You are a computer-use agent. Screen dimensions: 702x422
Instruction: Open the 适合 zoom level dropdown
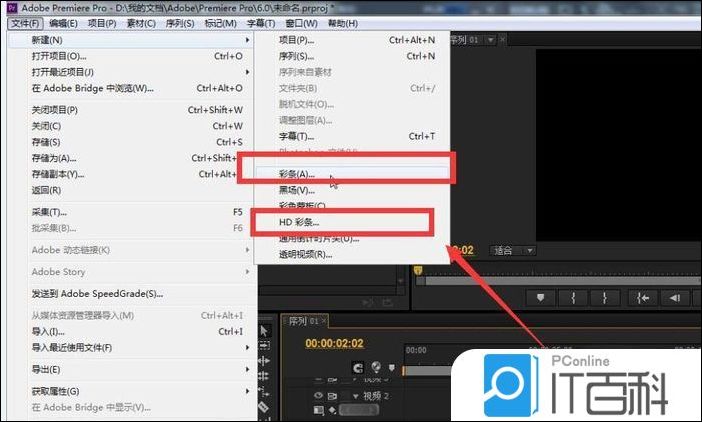point(513,251)
